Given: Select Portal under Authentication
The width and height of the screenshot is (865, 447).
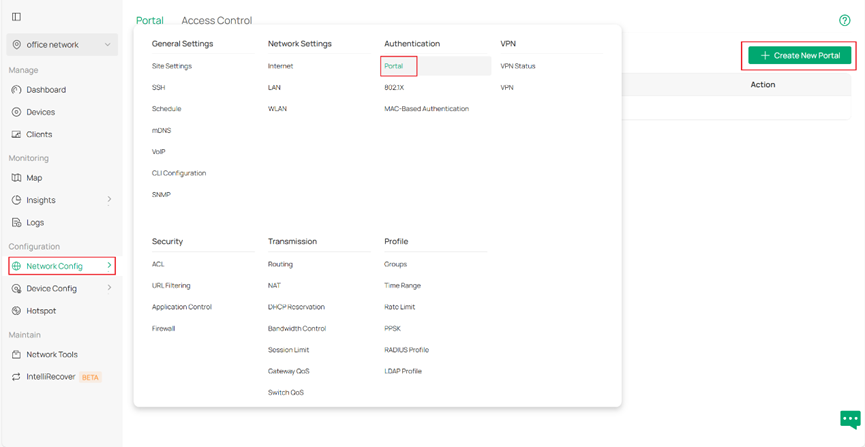Looking at the screenshot, I should (x=394, y=66).
